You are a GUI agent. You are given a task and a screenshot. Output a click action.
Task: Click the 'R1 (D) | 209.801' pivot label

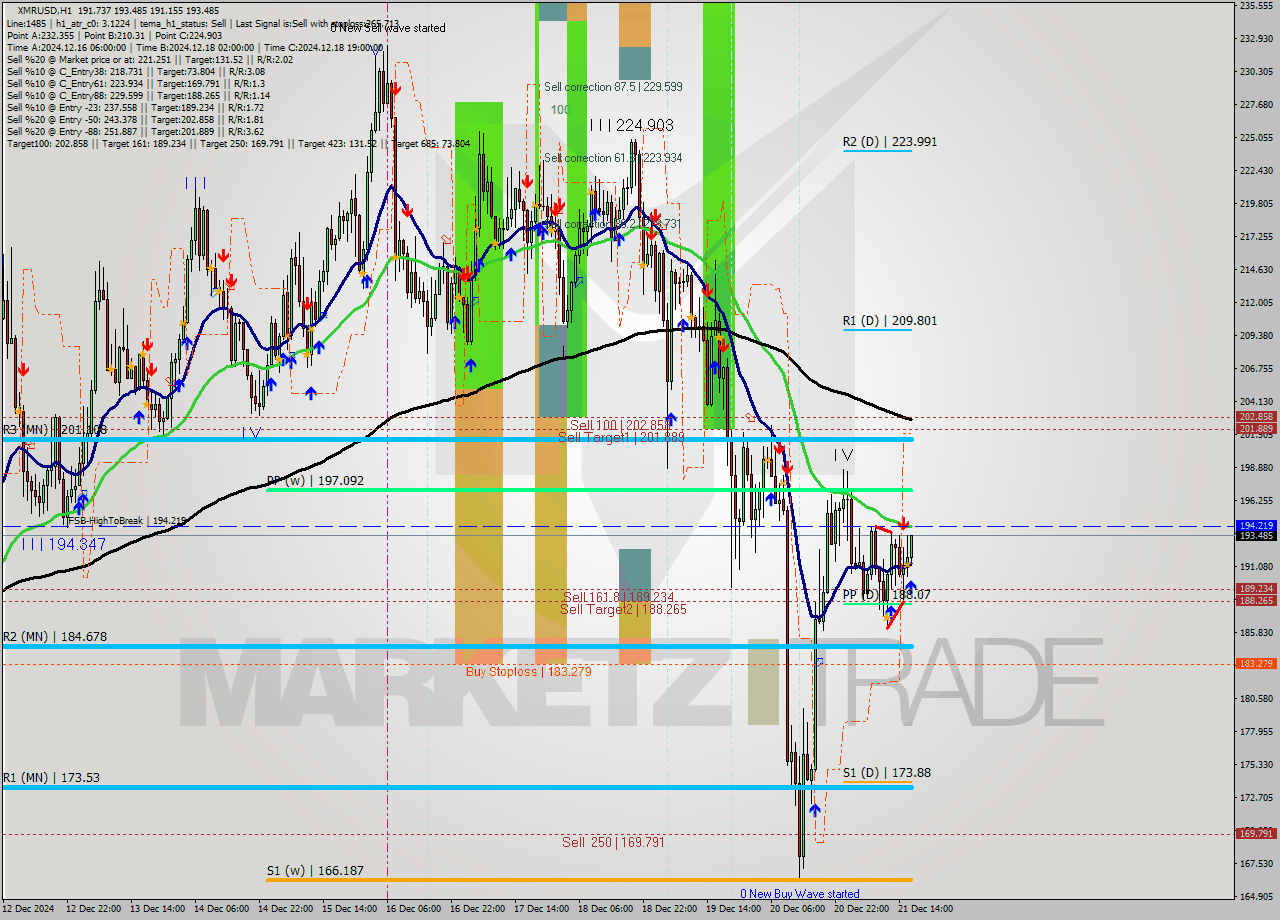point(890,321)
